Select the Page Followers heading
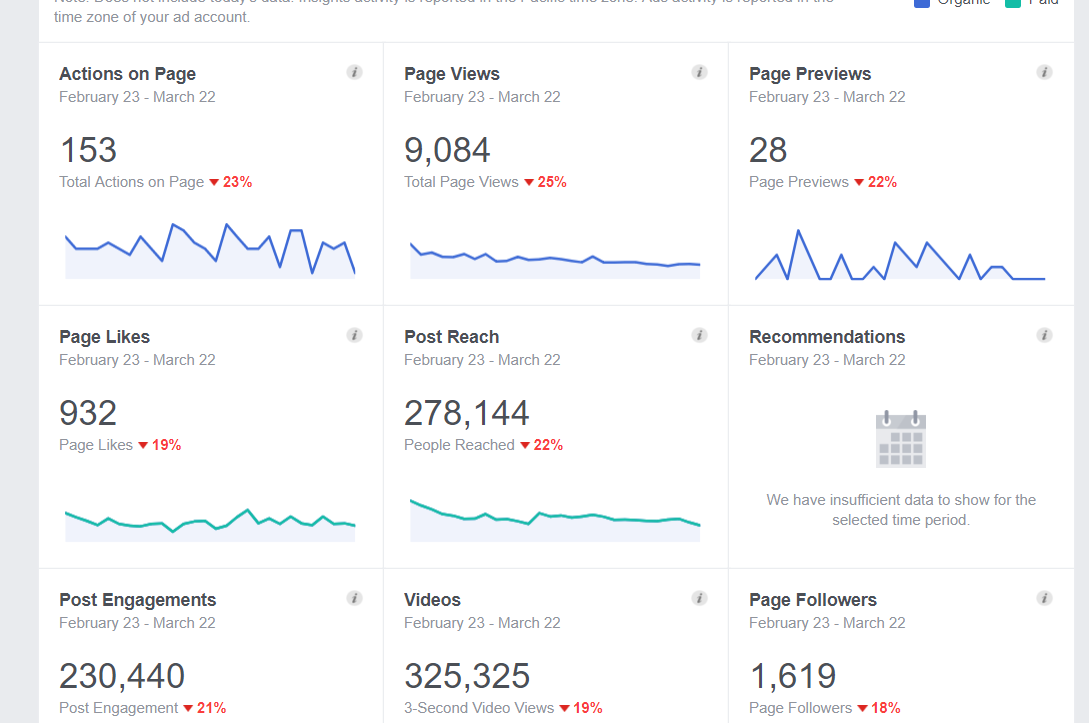This screenshot has height=723, width=1089. (813, 599)
